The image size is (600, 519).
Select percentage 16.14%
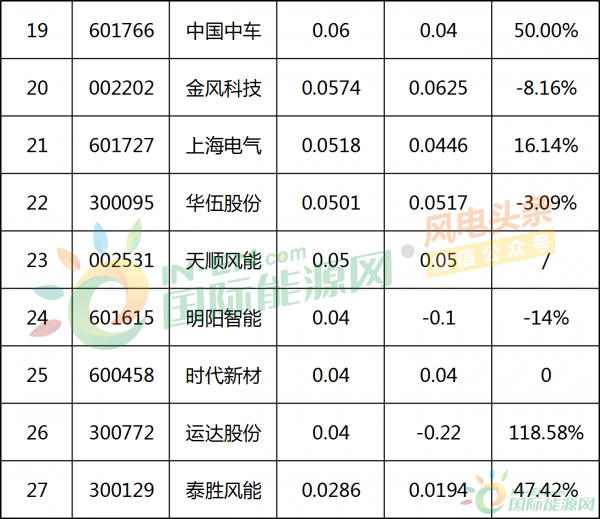546,145
